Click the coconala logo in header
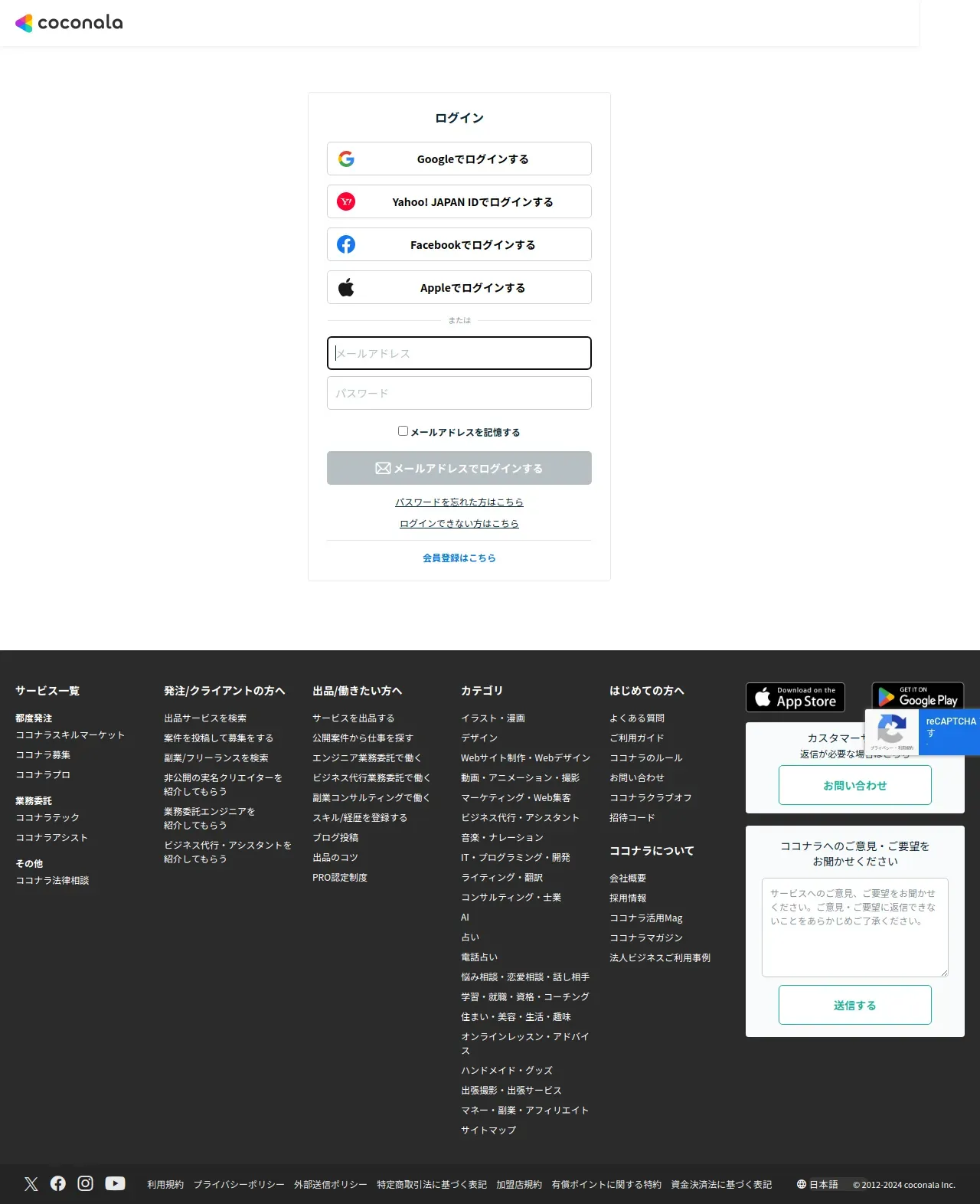This screenshot has height=1204, width=980. click(69, 23)
